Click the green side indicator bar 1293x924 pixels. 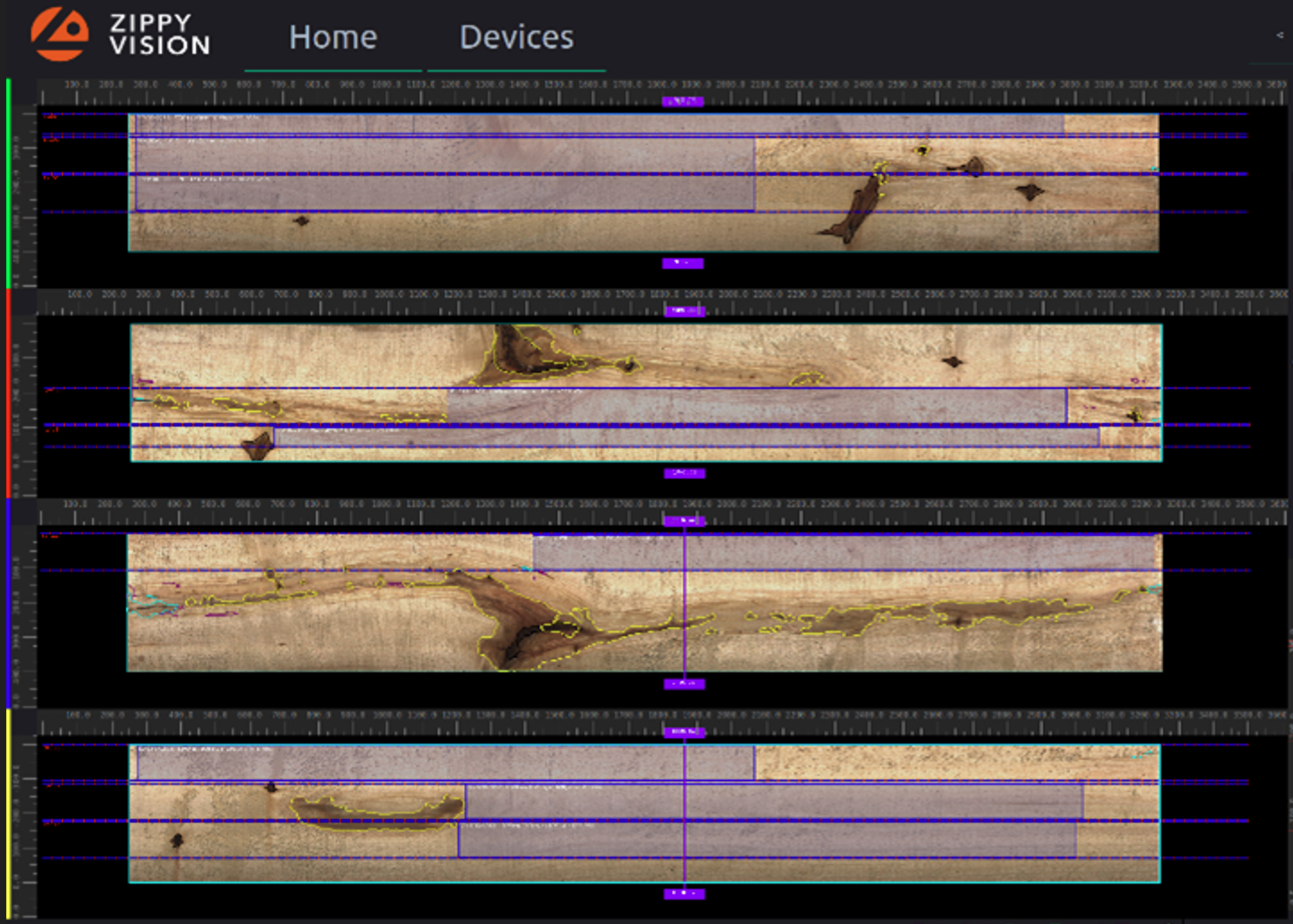pyautogui.click(x=8, y=183)
